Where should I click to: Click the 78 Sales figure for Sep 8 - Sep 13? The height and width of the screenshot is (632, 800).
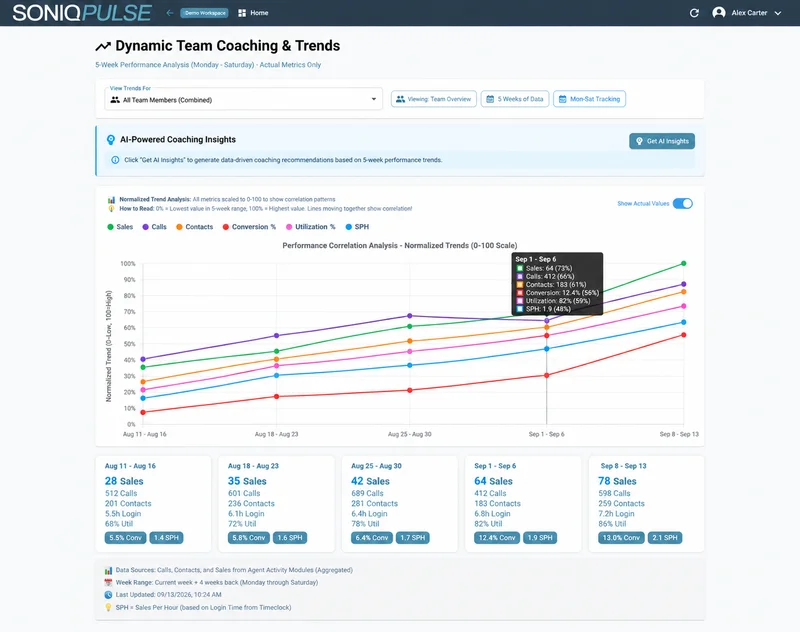pos(617,481)
